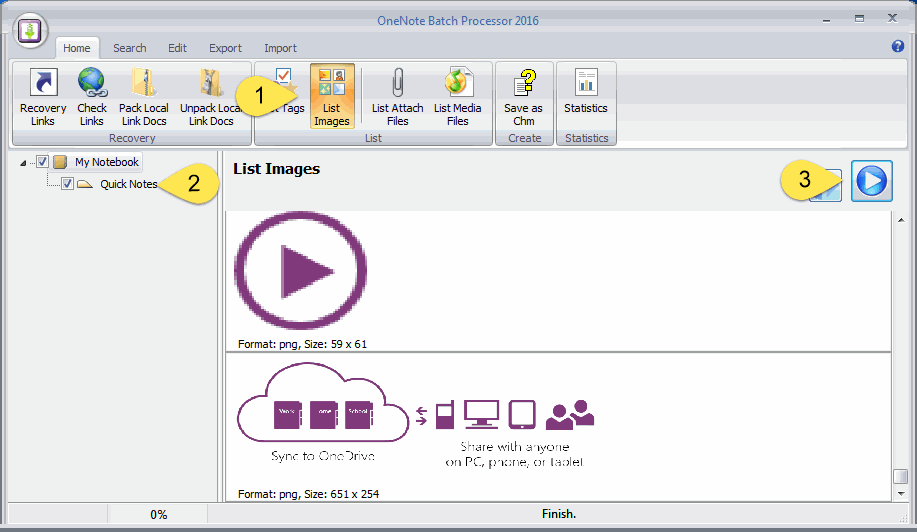
Task: Collapse the My Notebook tree node
Action: coord(23,163)
